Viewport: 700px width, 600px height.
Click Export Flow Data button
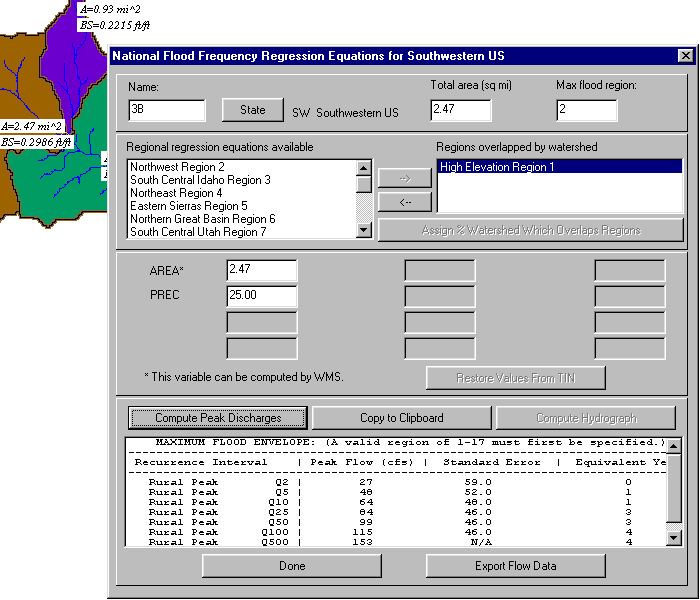click(515, 566)
